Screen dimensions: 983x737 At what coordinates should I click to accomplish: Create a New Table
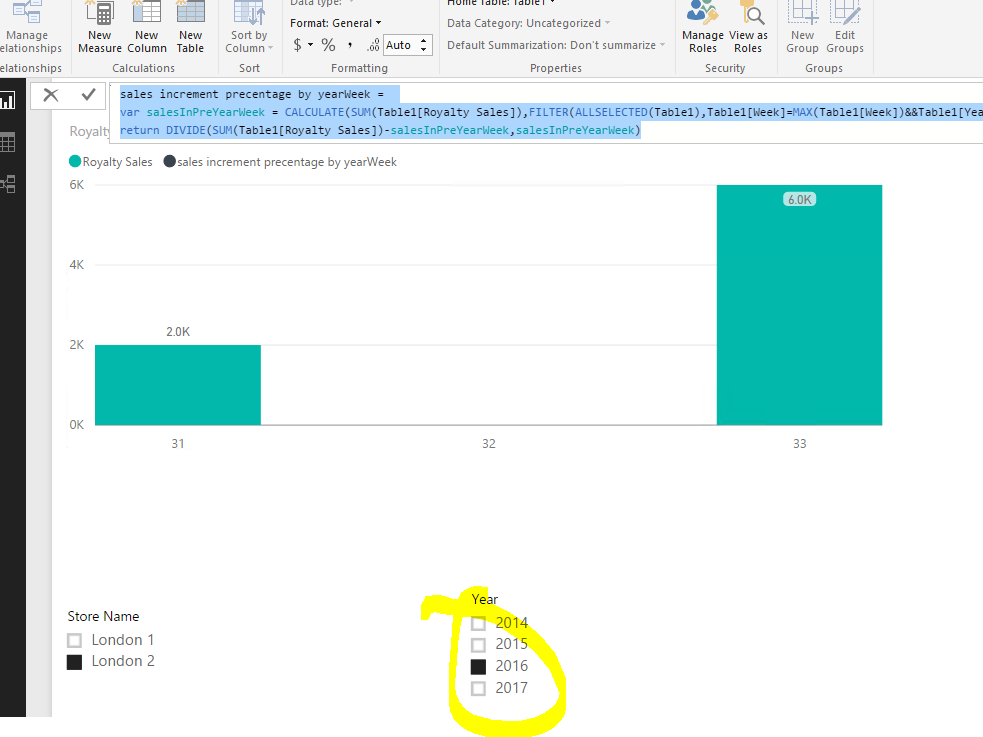click(x=191, y=28)
